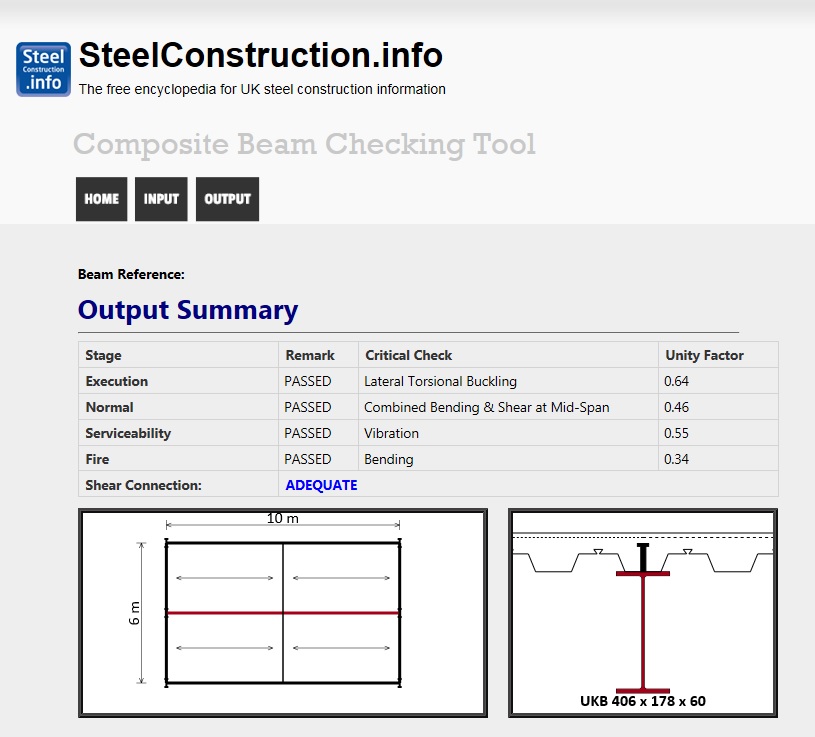This screenshot has height=737, width=815.
Task: Click the blue ADEQUATE shear connection result
Action: pyautogui.click(x=321, y=485)
